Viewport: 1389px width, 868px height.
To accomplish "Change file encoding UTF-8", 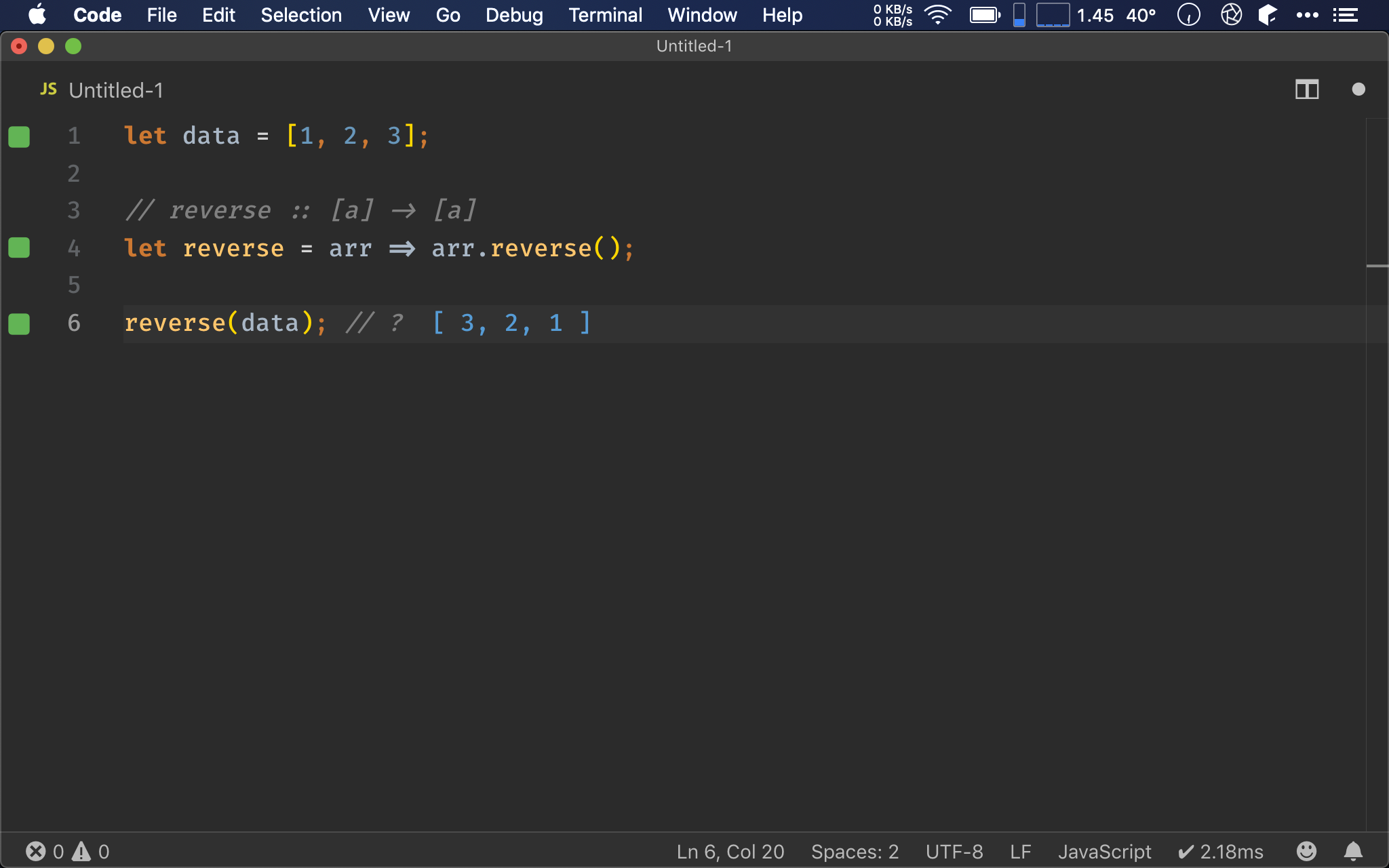I will pyautogui.click(x=954, y=851).
